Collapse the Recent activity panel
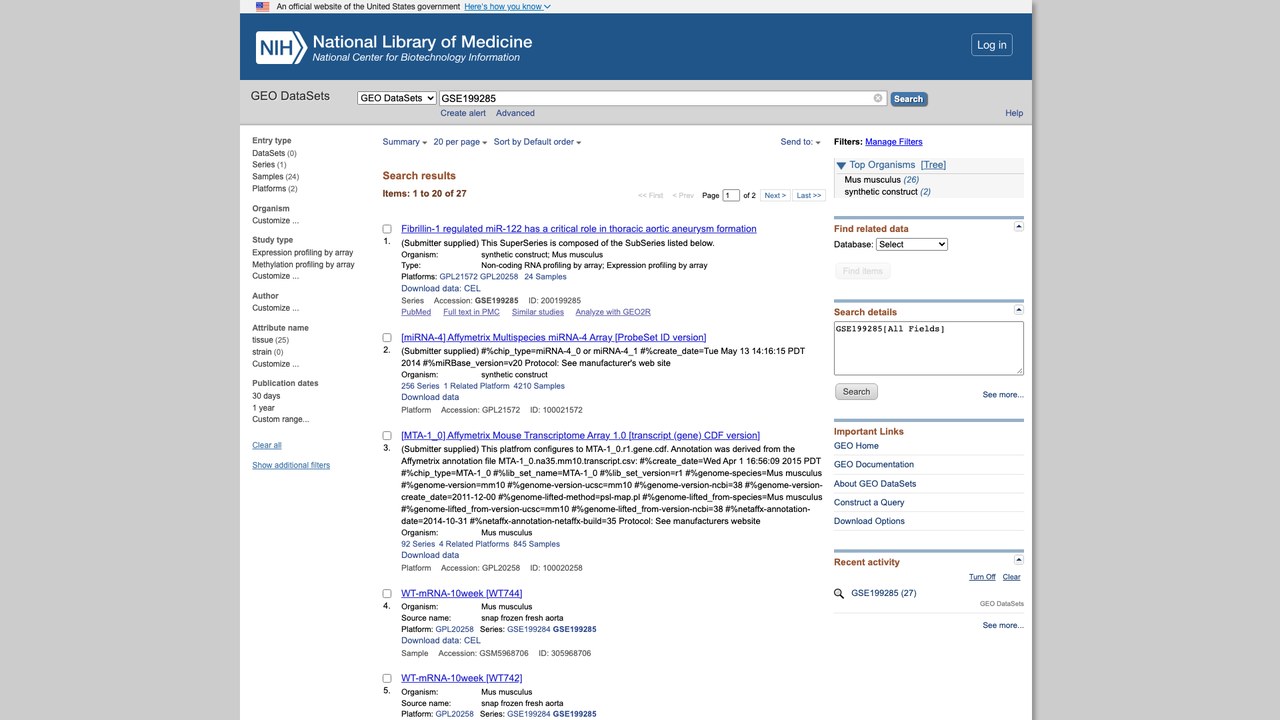This screenshot has height=720, width=1280. 1019,560
